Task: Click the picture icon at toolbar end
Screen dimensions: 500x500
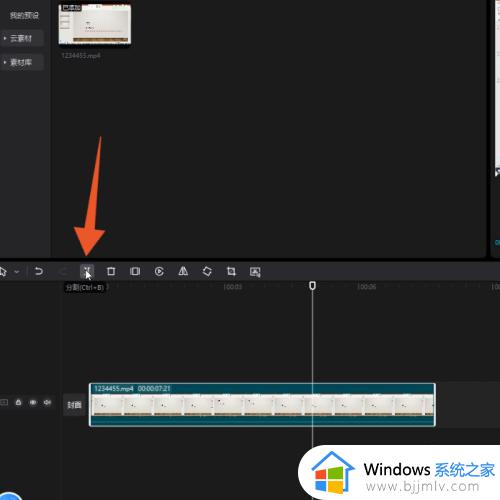Action: tap(255, 272)
